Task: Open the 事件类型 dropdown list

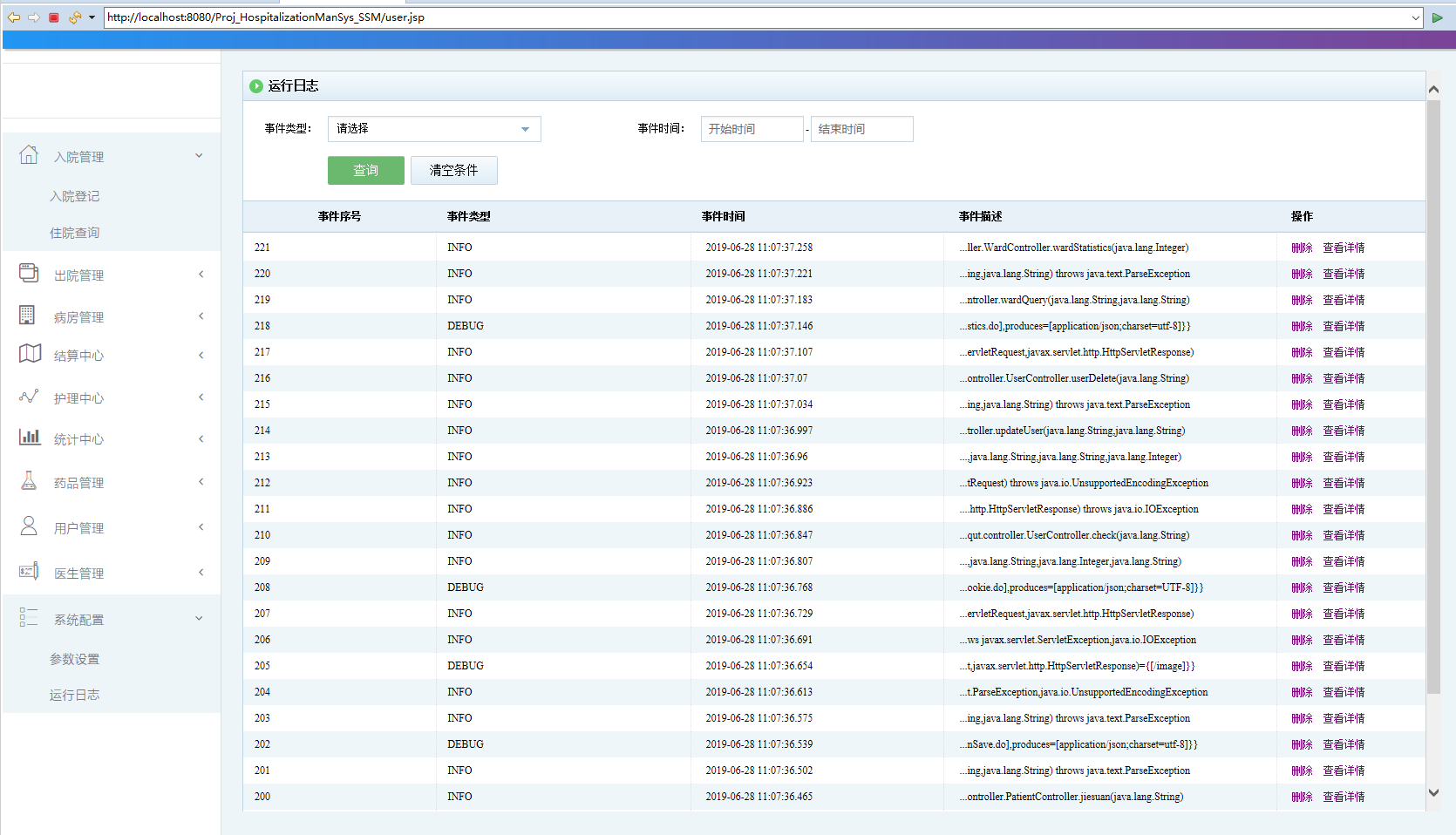Action: (434, 129)
